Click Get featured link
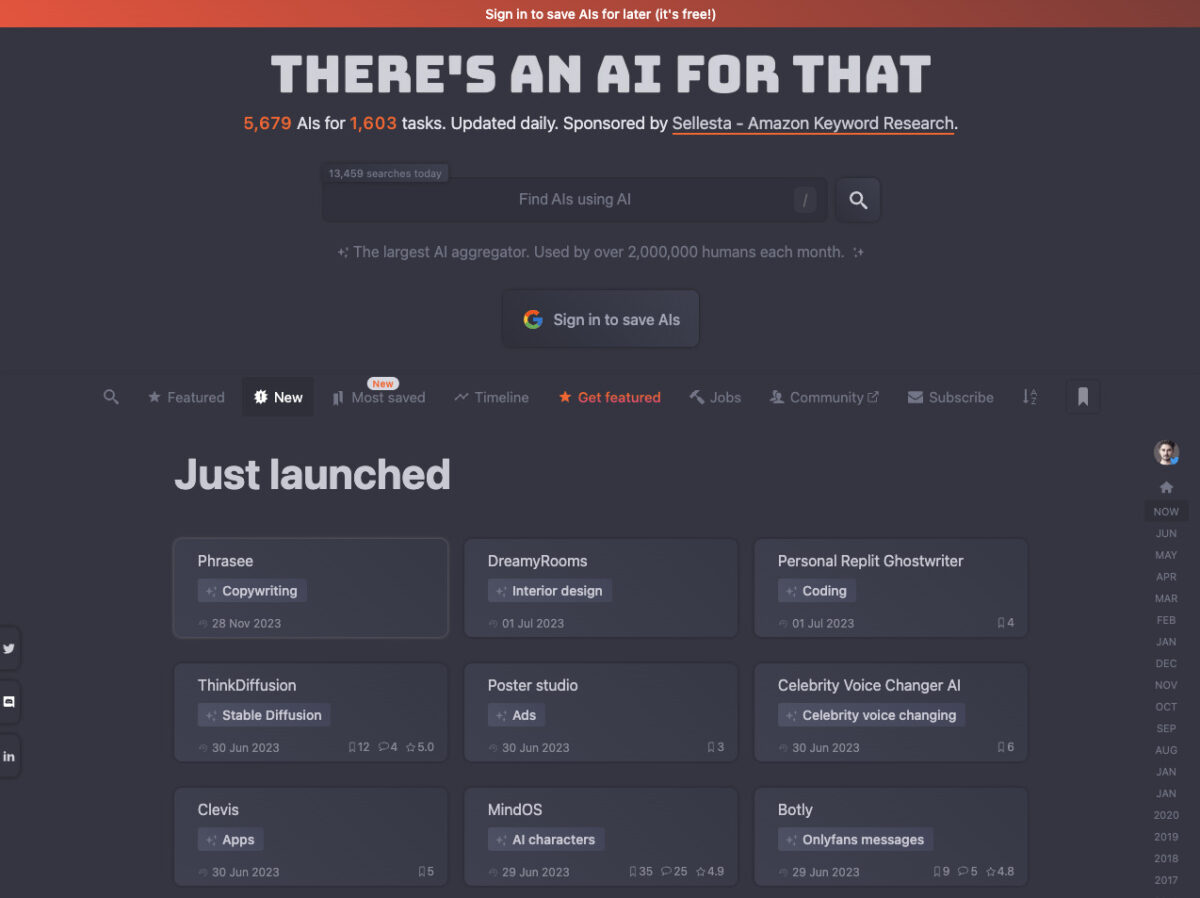The image size is (1200, 898). (609, 397)
